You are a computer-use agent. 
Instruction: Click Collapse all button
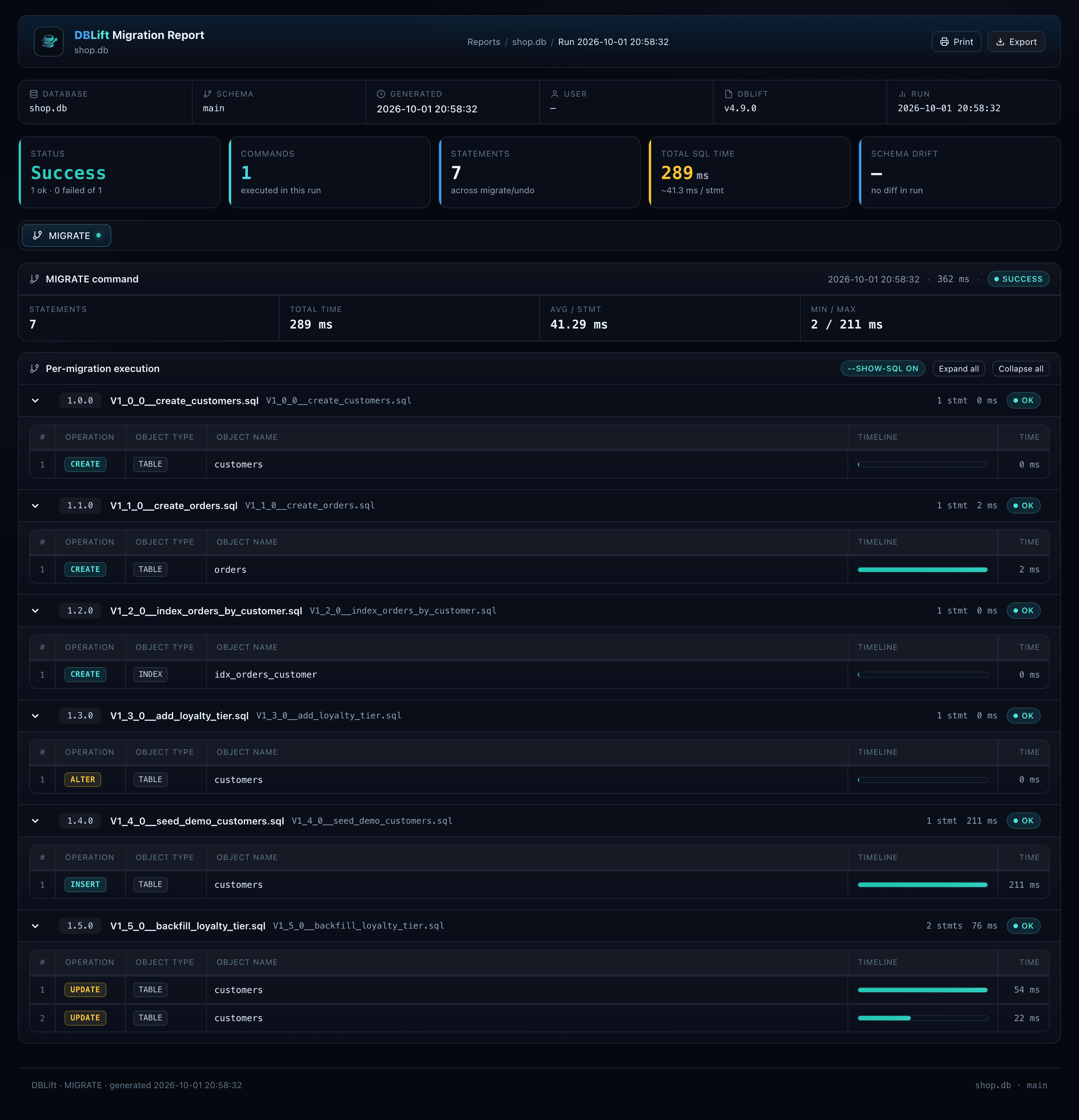pyautogui.click(x=1021, y=369)
